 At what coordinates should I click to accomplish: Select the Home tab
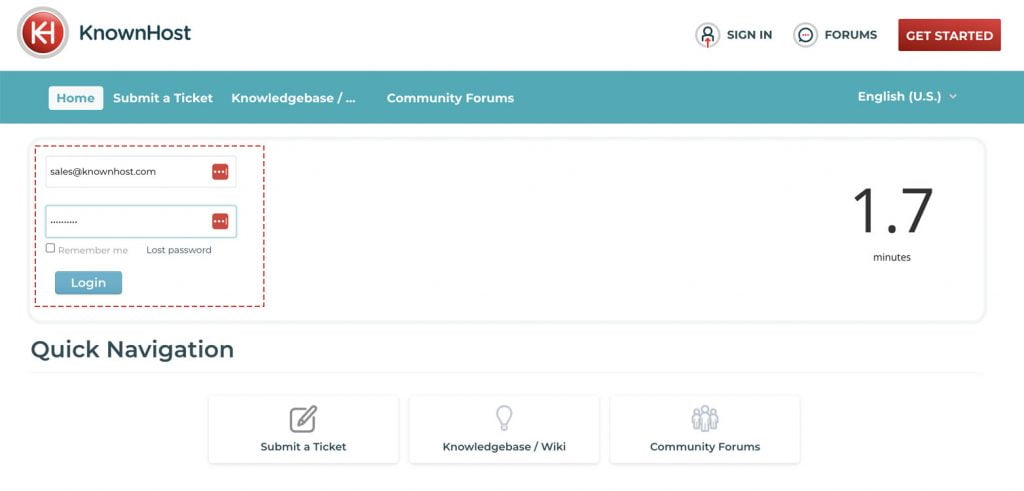76,98
